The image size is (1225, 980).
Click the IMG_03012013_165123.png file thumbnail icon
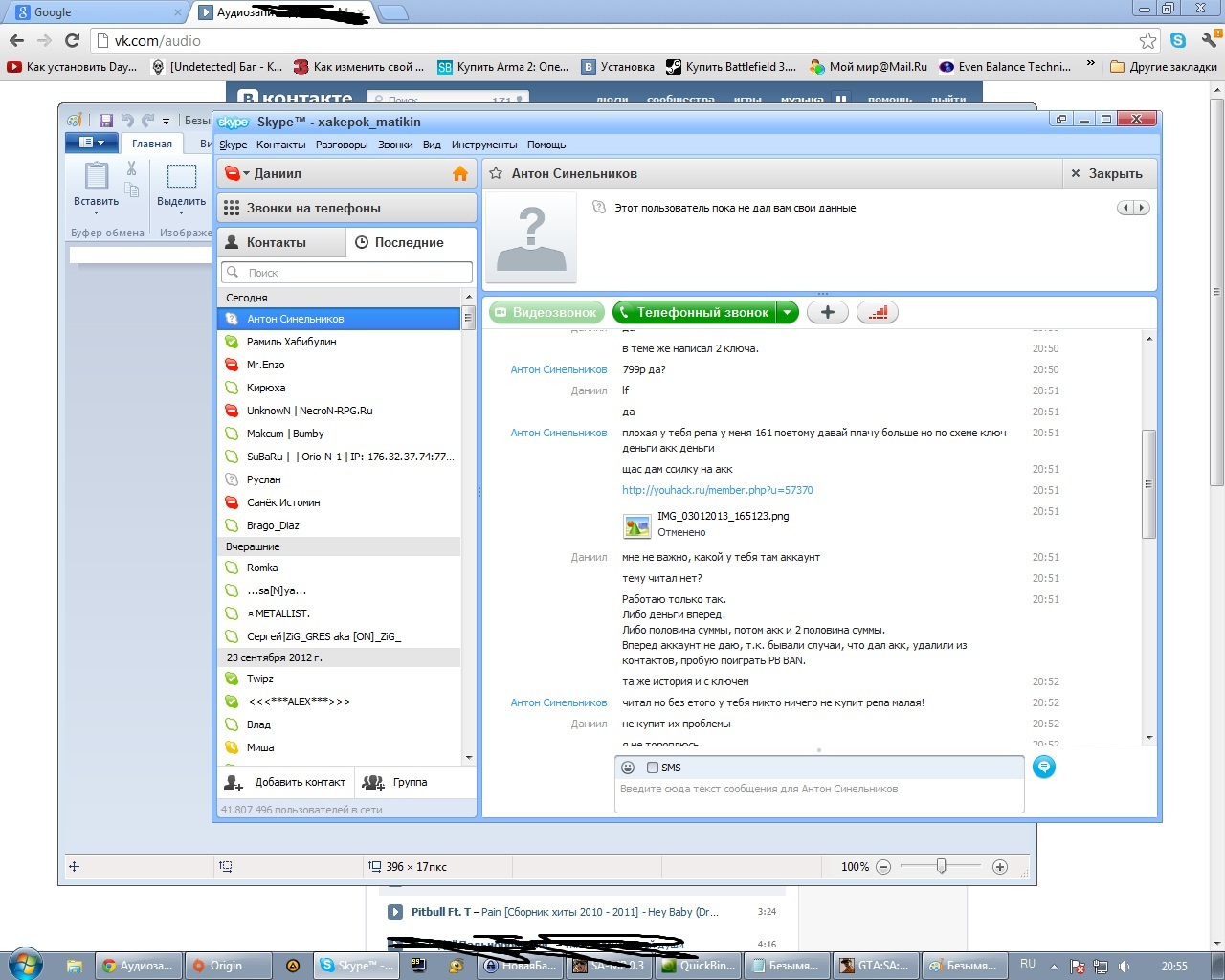click(637, 525)
